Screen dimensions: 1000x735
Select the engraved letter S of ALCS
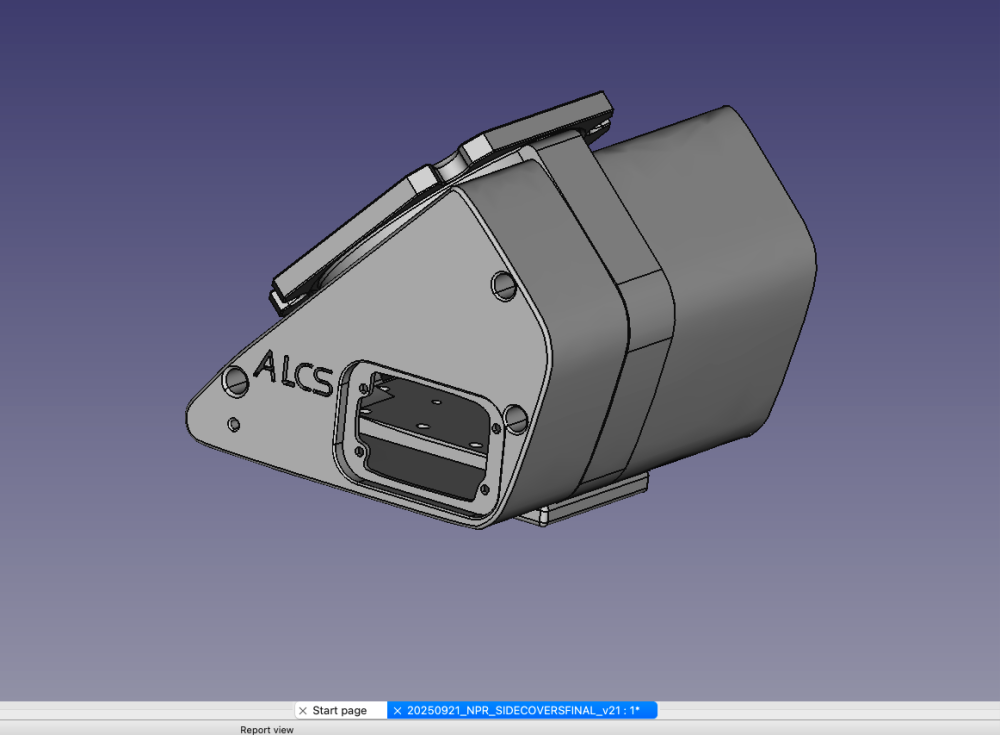[321, 381]
